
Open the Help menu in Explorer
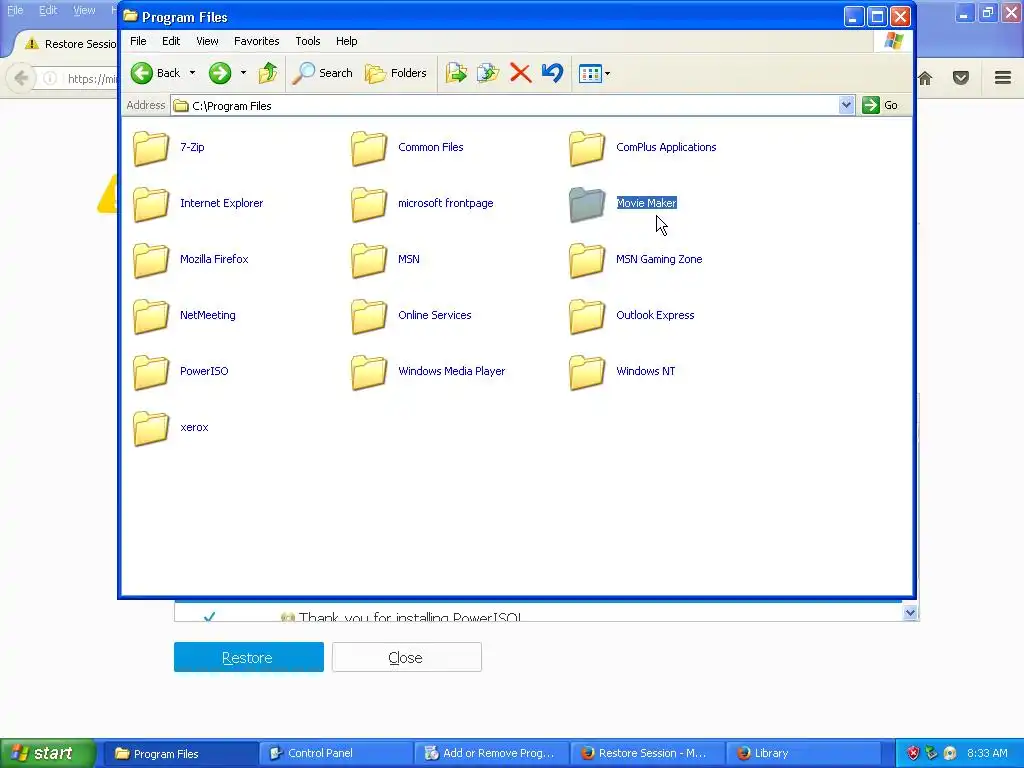tap(347, 41)
